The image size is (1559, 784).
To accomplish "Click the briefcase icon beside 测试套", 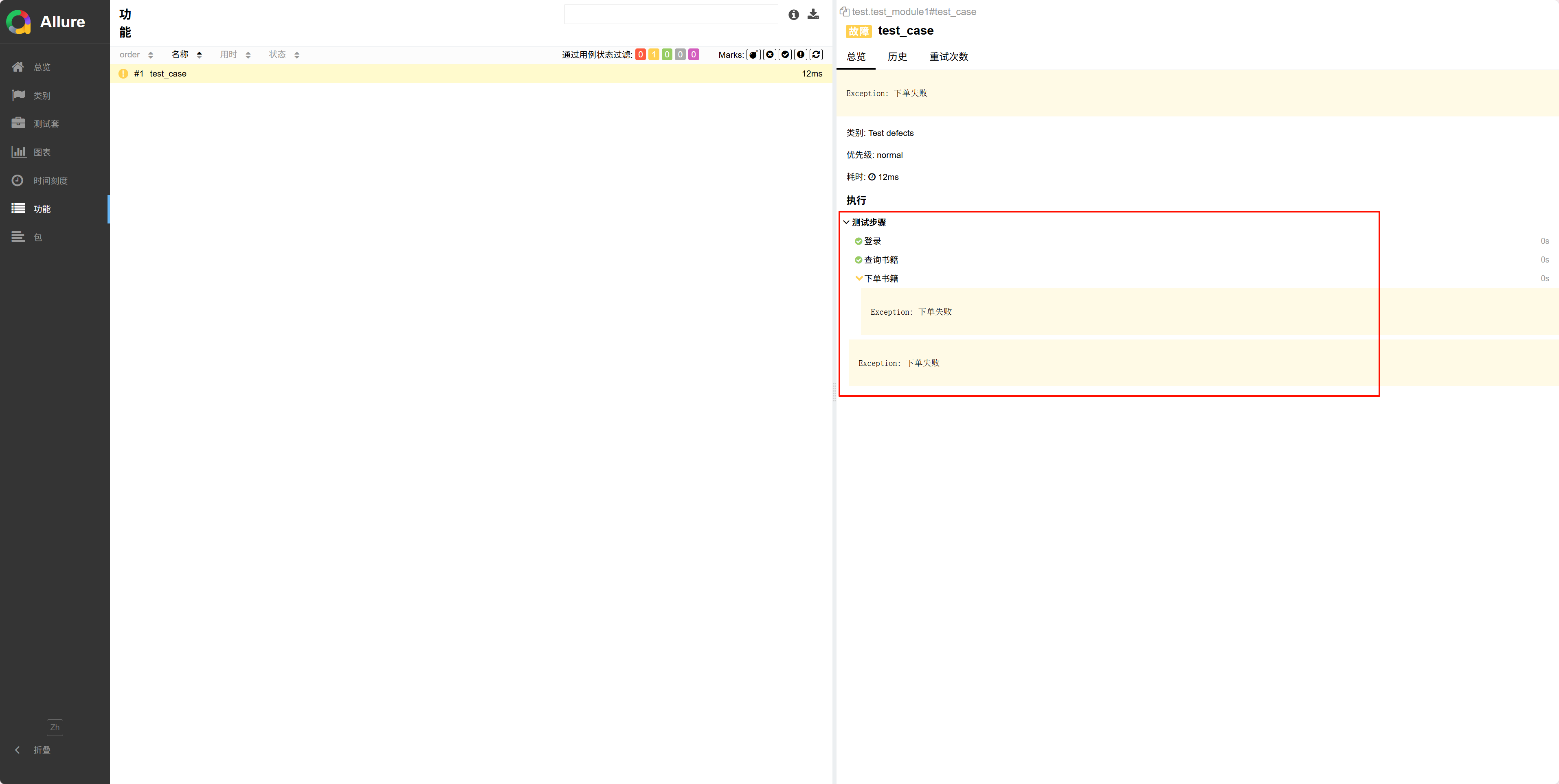I will [18, 123].
